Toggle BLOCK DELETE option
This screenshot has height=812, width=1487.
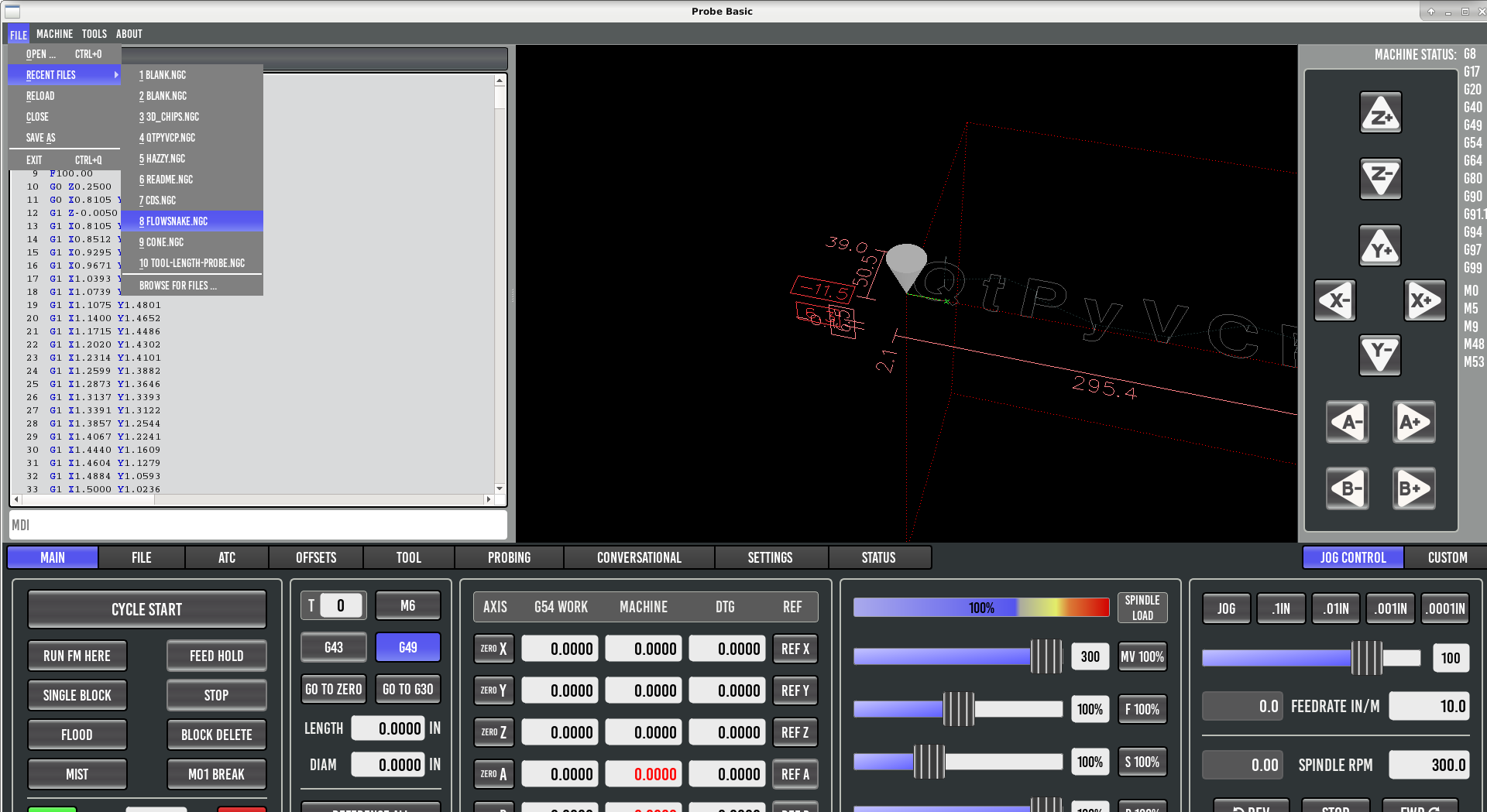point(217,735)
